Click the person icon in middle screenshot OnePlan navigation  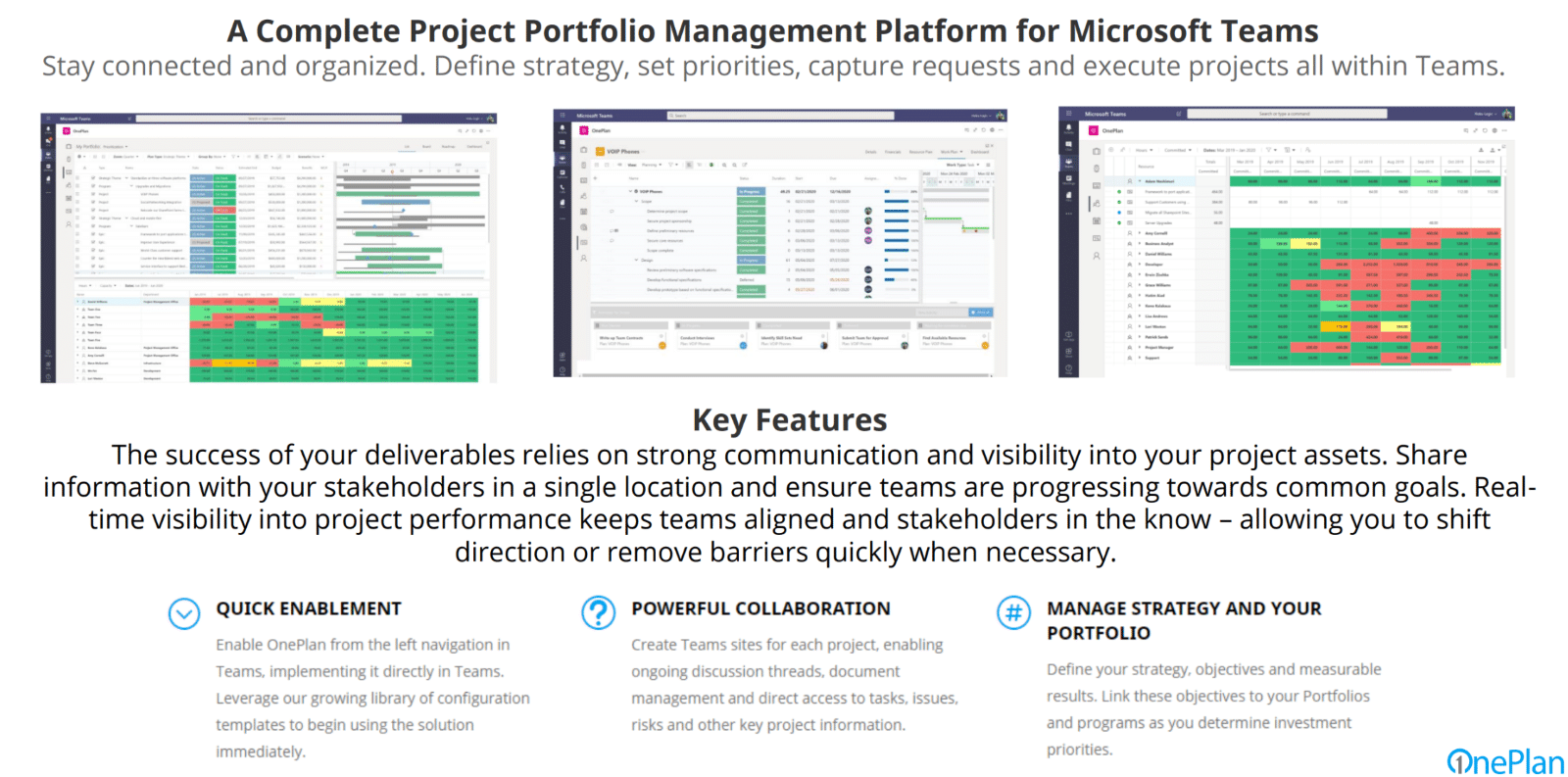click(584, 259)
